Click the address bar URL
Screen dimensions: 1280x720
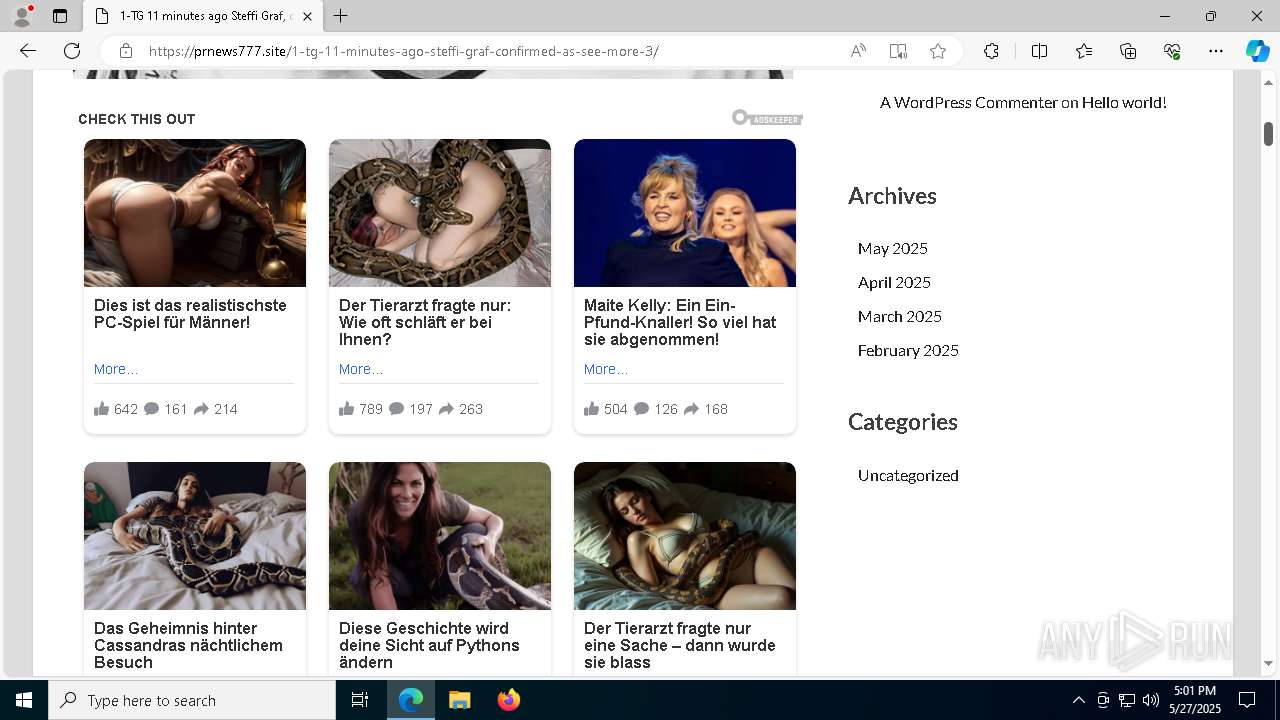(404, 51)
